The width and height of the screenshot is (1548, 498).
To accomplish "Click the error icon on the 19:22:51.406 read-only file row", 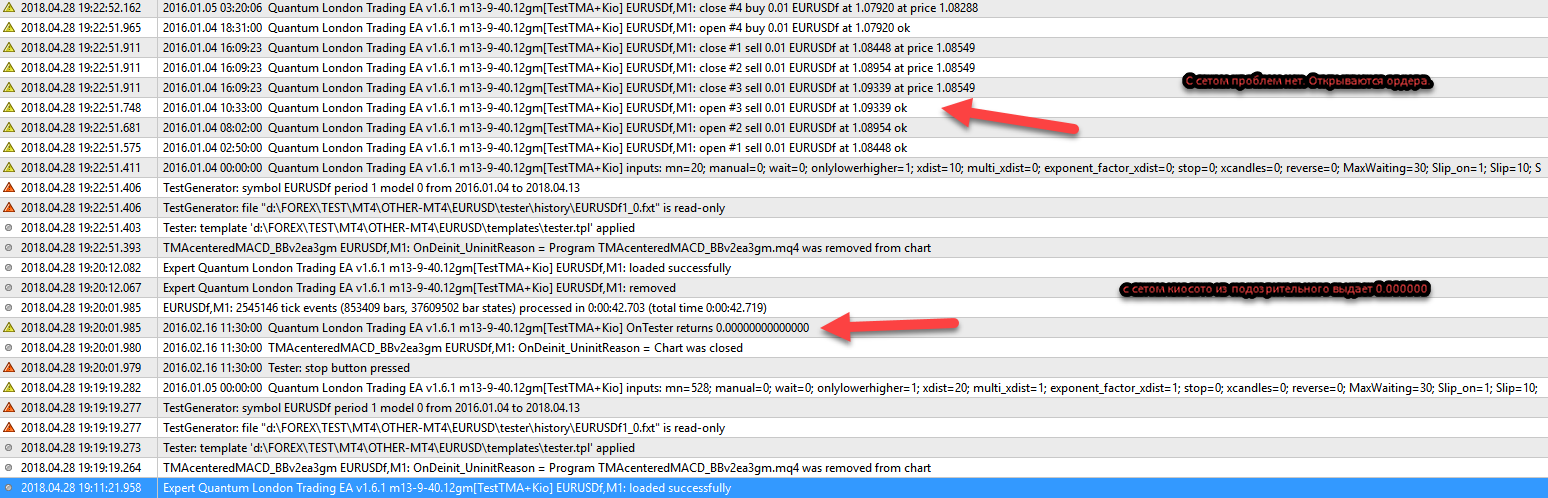I will [9, 207].
